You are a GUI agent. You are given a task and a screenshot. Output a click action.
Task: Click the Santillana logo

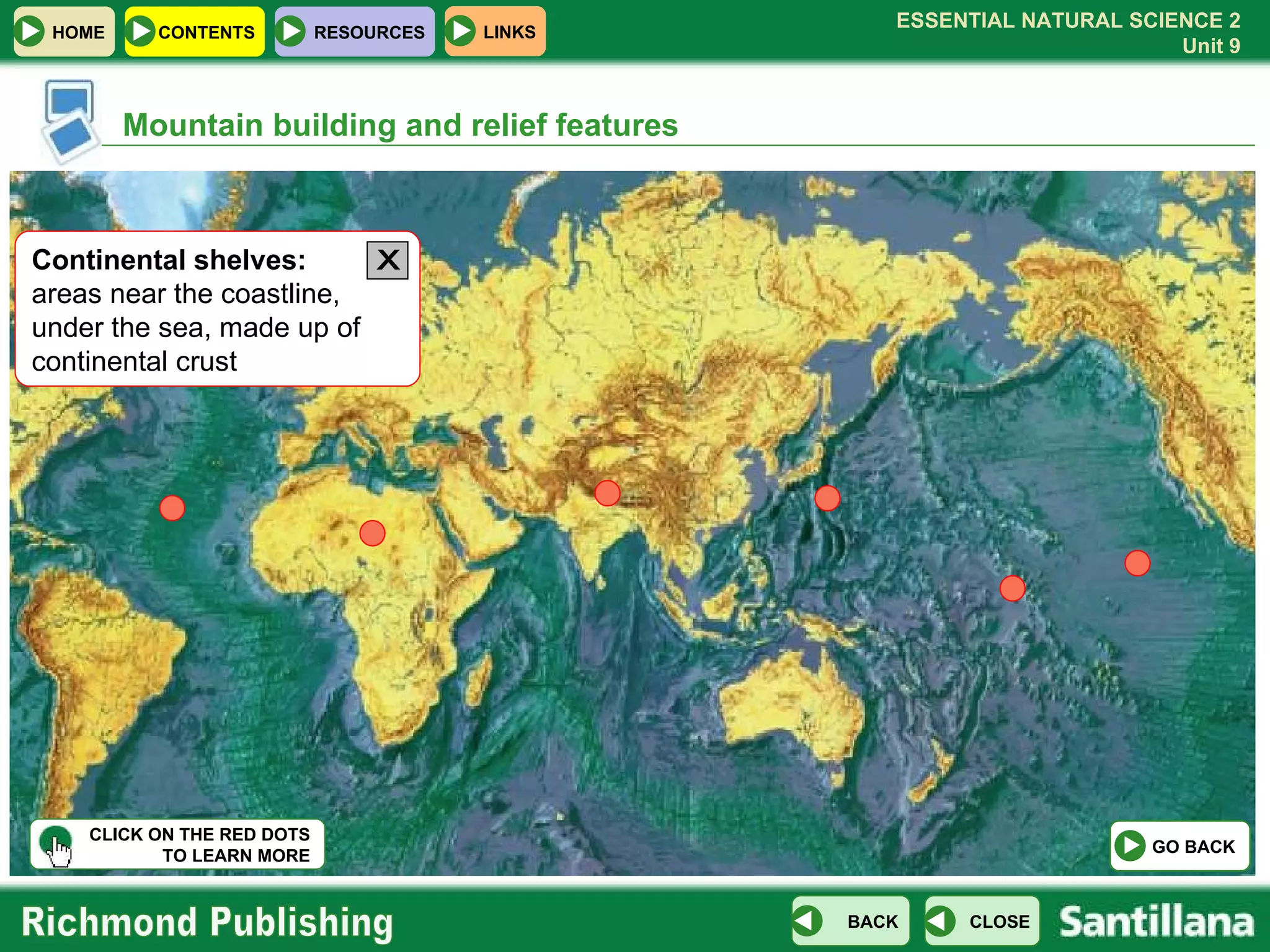1156,922
